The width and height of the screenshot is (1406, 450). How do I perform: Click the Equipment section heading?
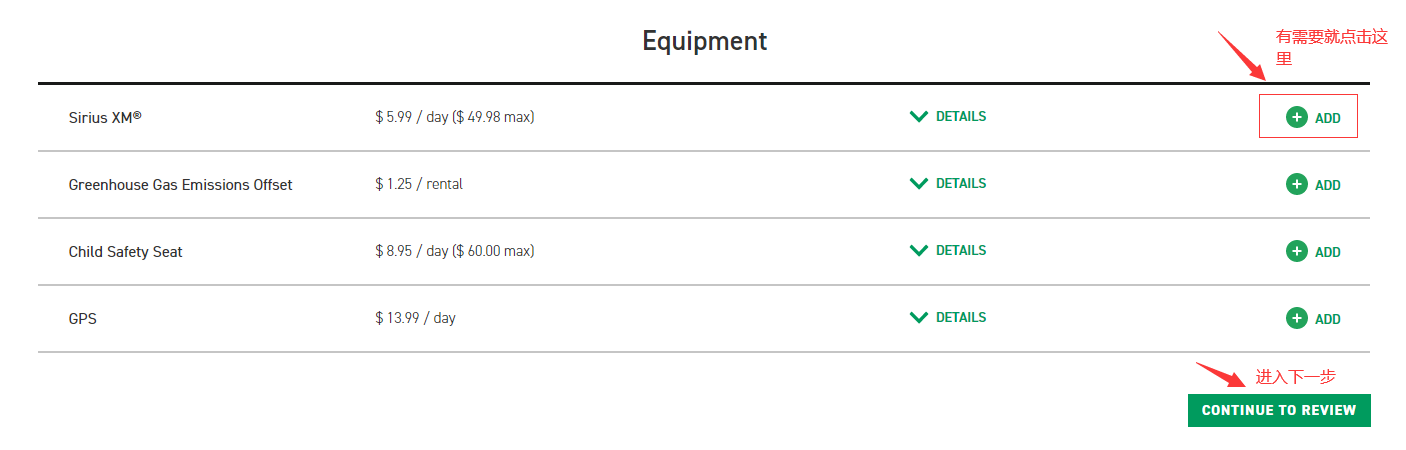tap(704, 41)
